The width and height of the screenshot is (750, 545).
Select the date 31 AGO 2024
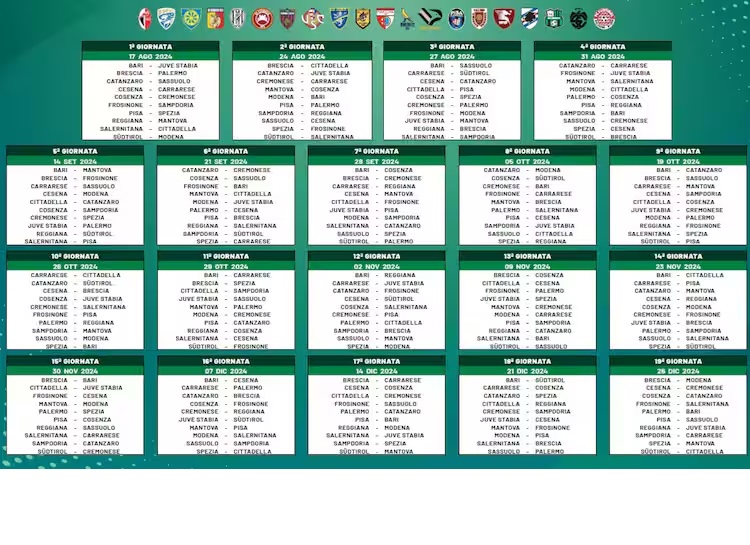603,56
